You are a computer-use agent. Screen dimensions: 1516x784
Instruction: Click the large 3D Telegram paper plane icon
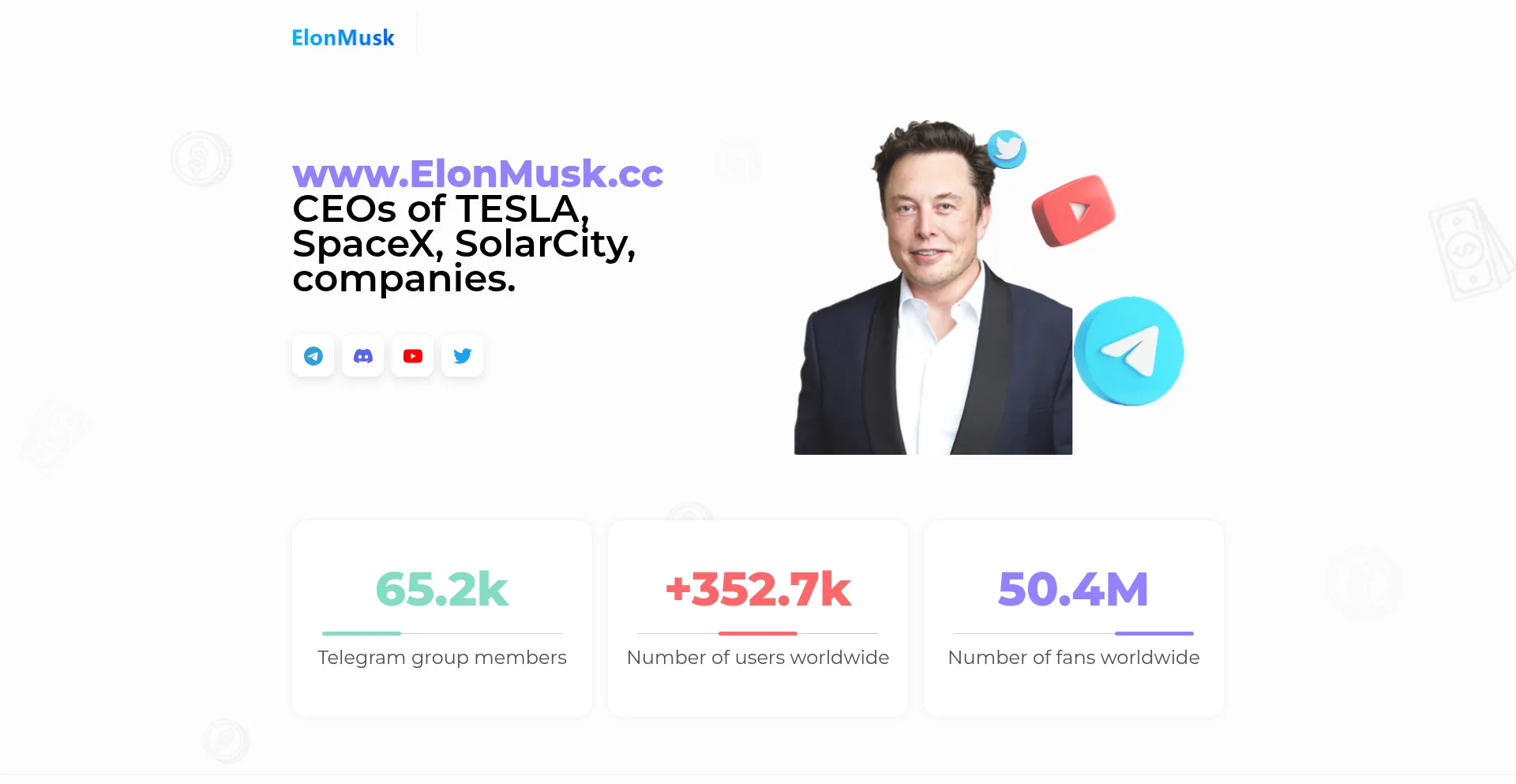[1129, 351]
